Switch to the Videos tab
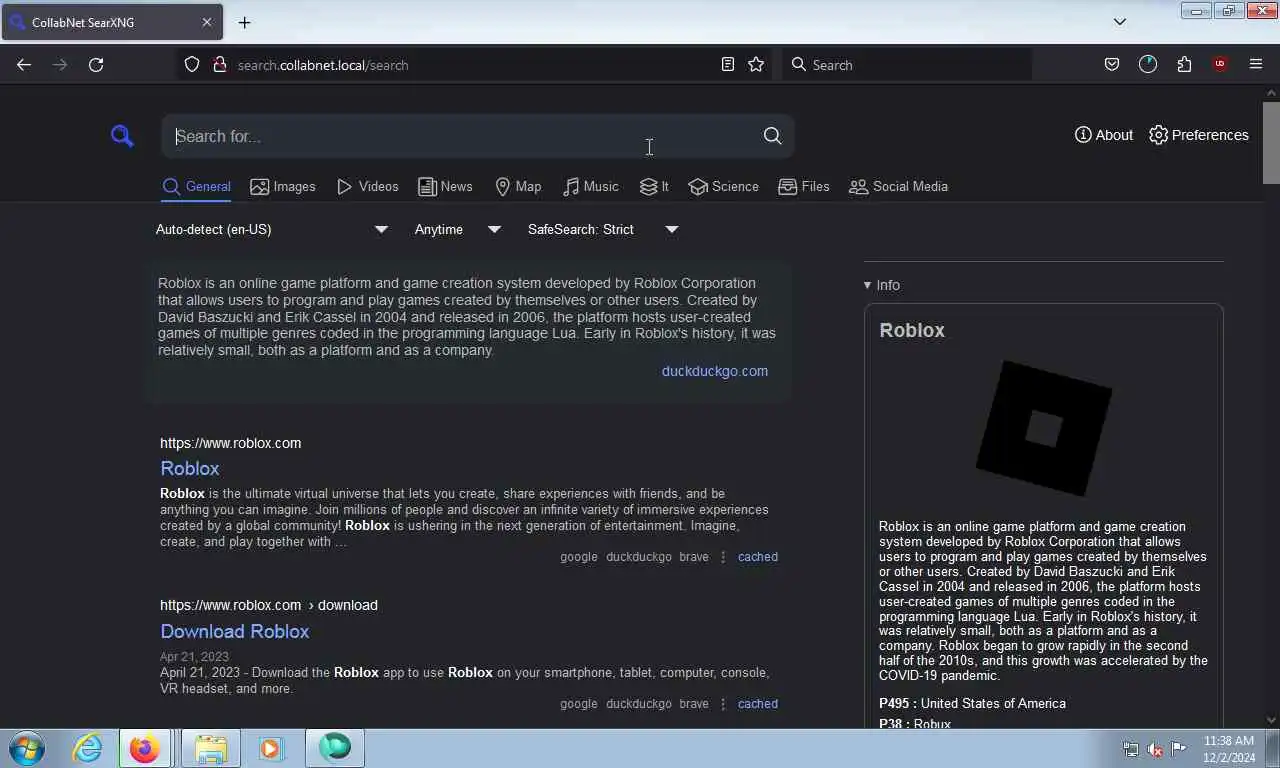The width and height of the screenshot is (1280, 768). click(368, 186)
